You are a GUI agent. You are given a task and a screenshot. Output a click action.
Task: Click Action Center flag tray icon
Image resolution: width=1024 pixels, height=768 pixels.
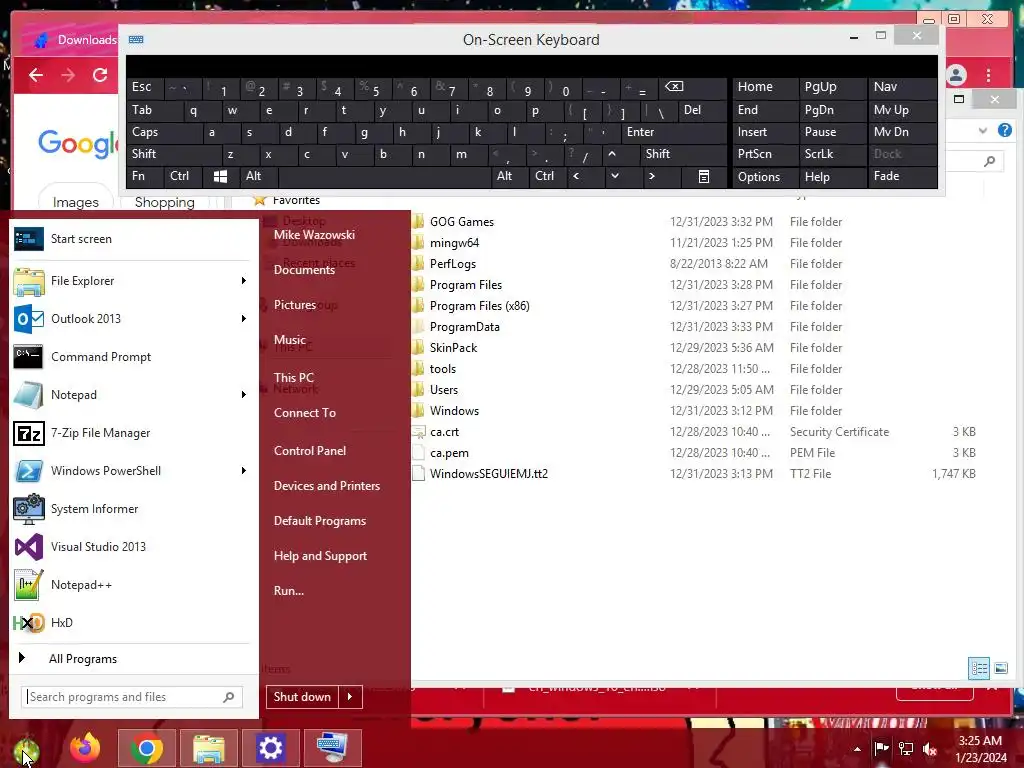pos(881,748)
